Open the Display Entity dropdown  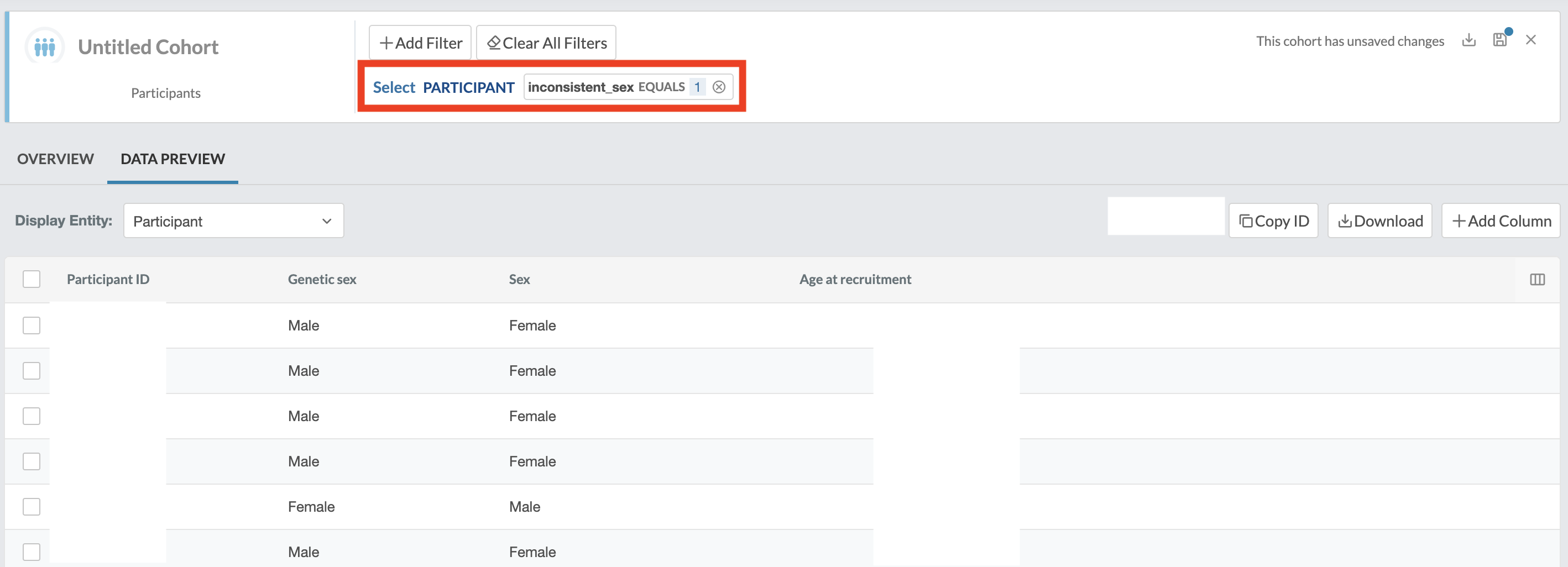point(234,221)
